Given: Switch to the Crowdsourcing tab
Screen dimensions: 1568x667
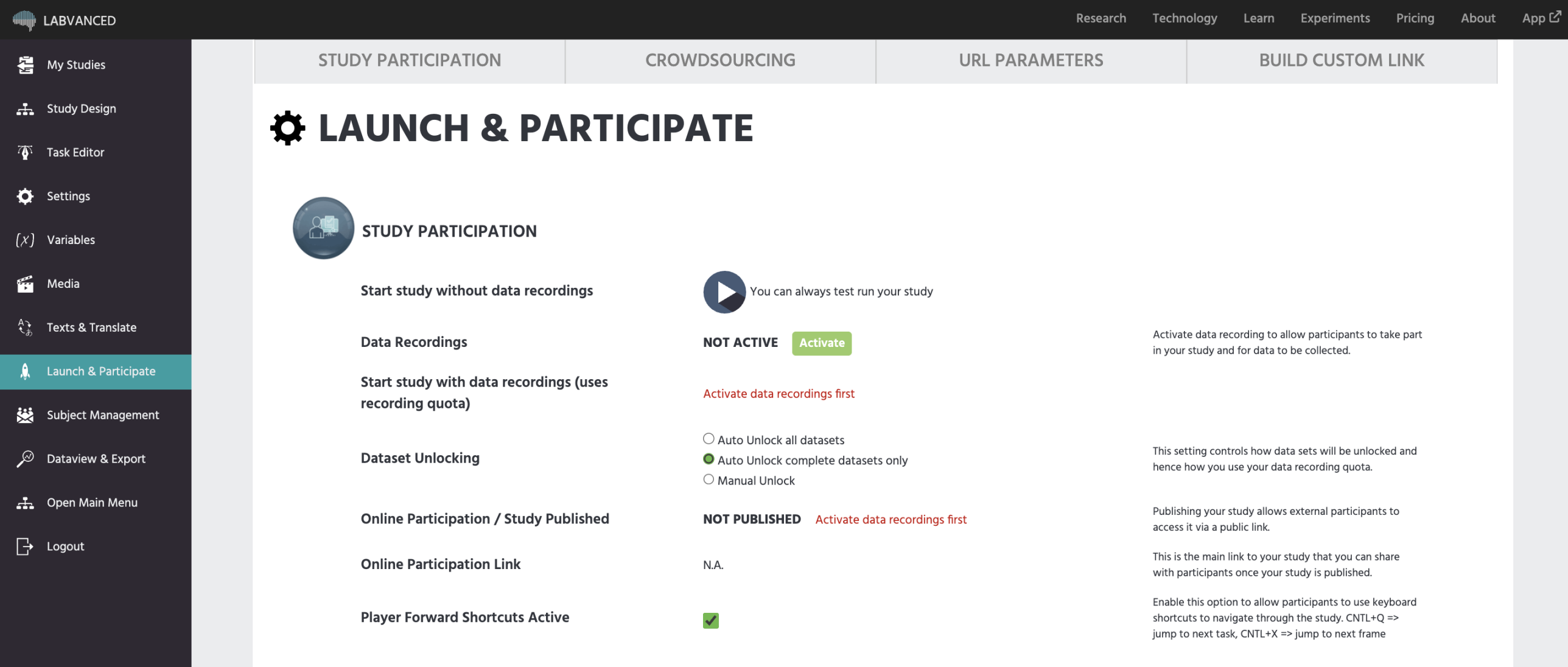Looking at the screenshot, I should (x=720, y=60).
